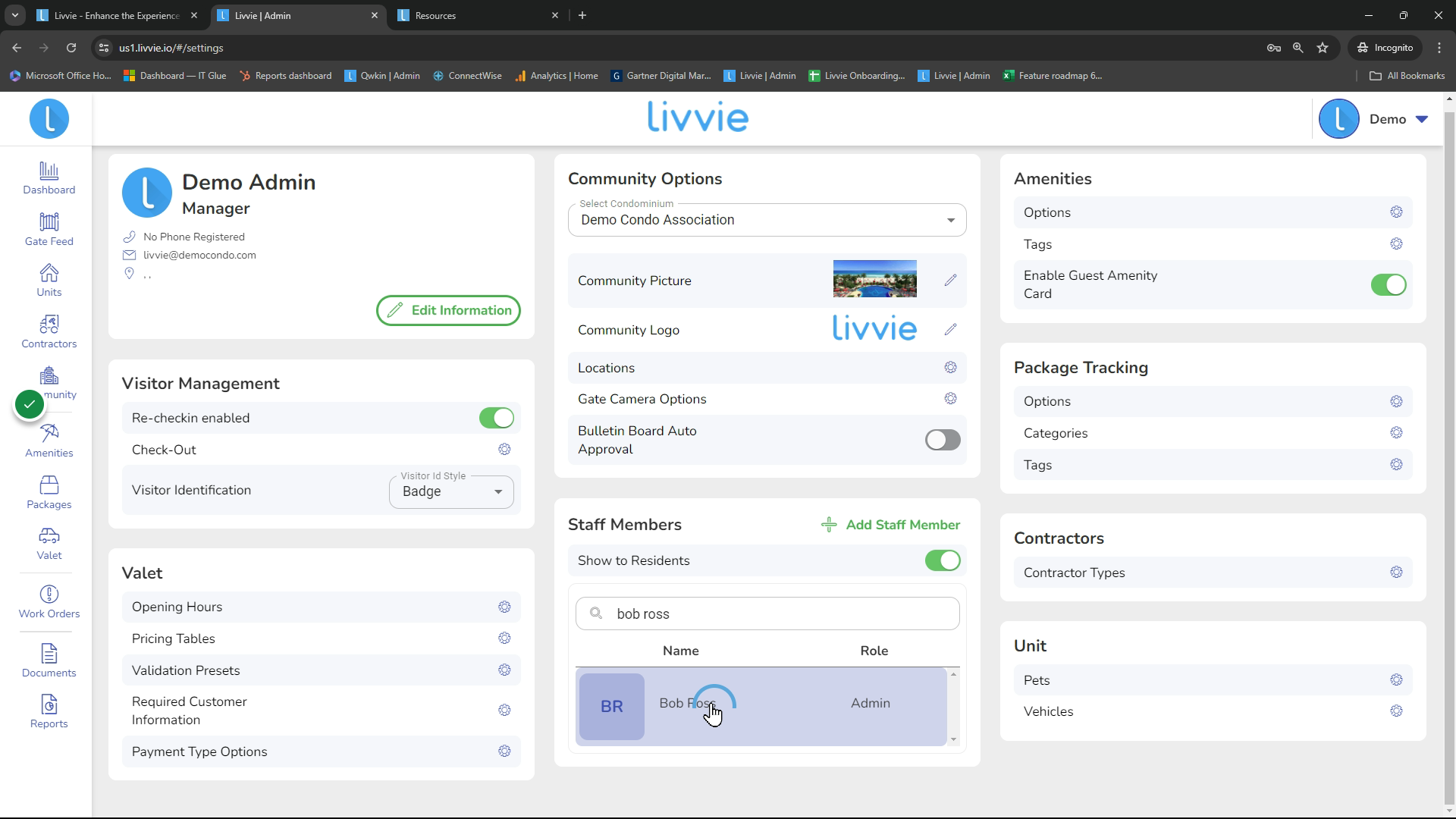Image resolution: width=1456 pixels, height=819 pixels.
Task: Open Amenities in the sidebar
Action: [x=49, y=441]
